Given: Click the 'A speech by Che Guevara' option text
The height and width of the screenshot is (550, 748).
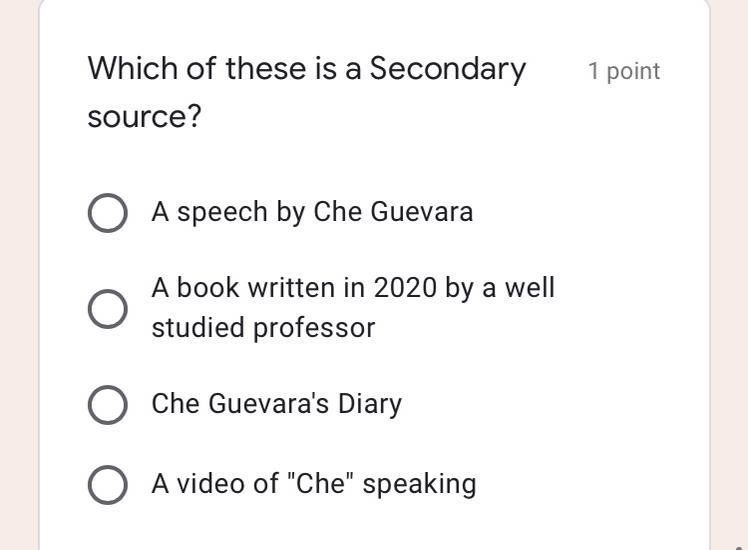Looking at the screenshot, I should click(x=312, y=212).
